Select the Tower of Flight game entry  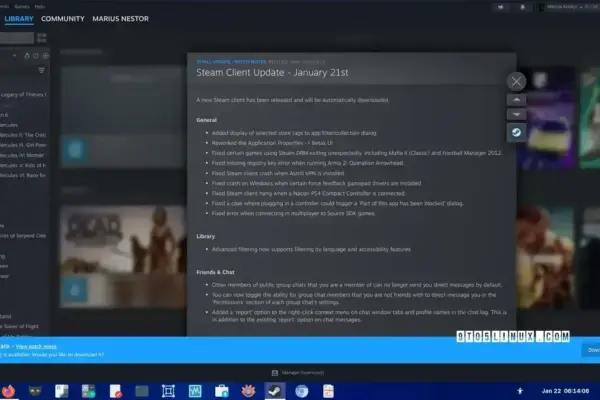[20, 326]
